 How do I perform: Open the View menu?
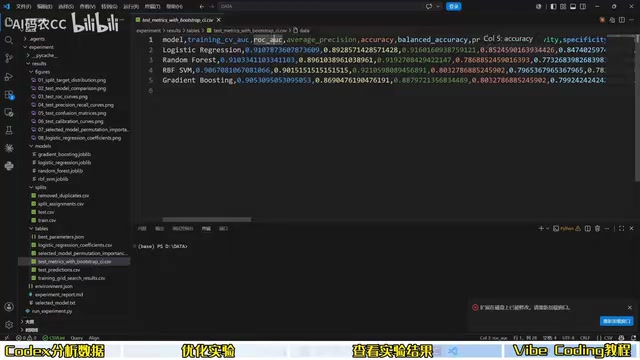point(87,7)
